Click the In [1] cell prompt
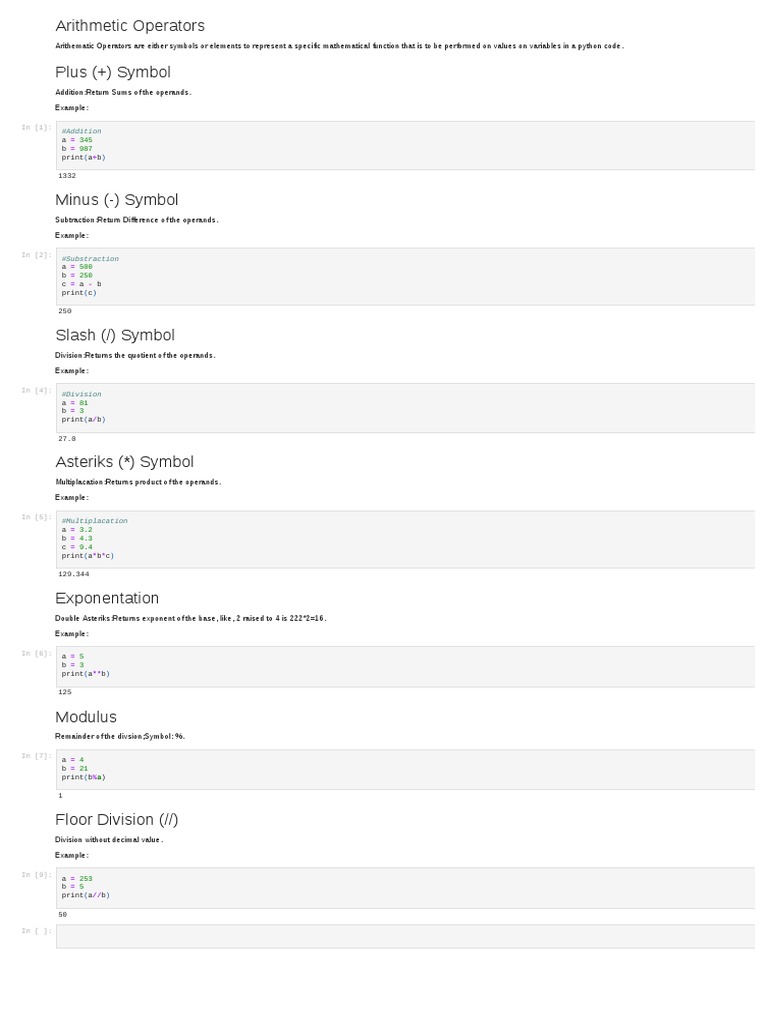Screen dimensions: 768x1024 (37, 128)
